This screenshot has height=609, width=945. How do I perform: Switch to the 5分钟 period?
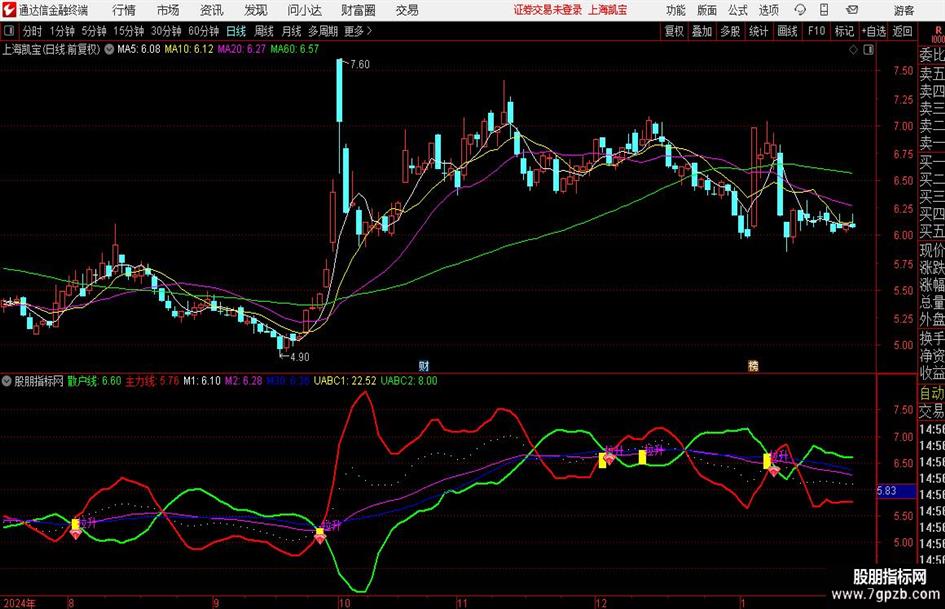[94, 31]
